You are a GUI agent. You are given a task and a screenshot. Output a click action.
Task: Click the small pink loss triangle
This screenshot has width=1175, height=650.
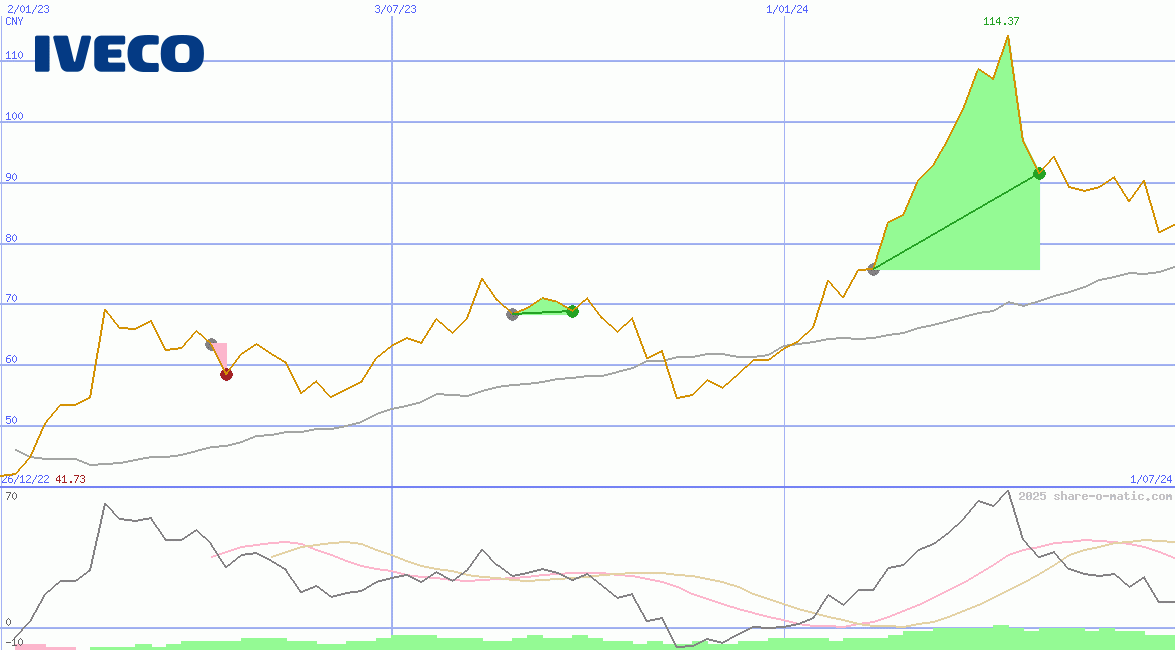(x=221, y=354)
